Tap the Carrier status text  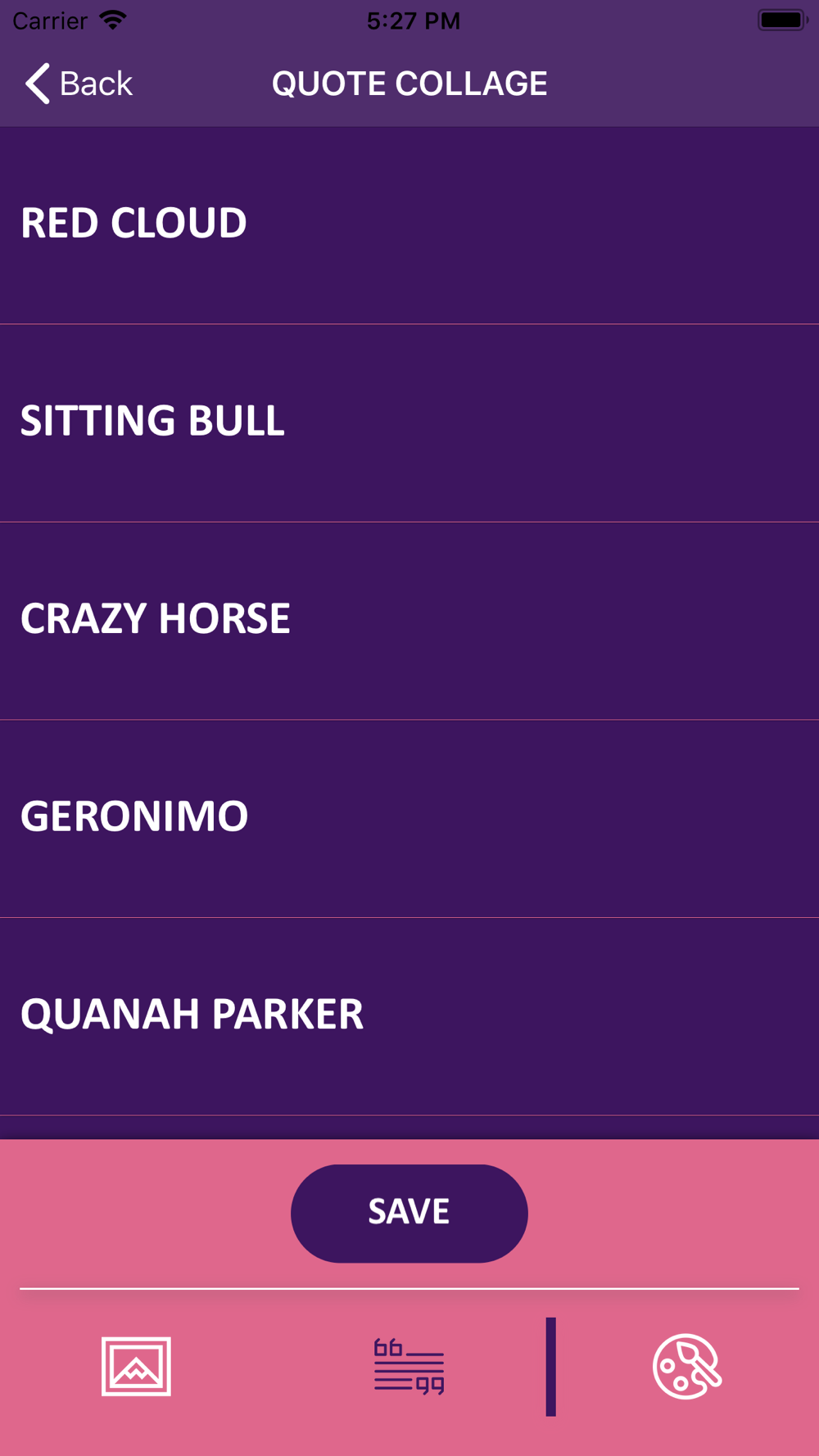(50, 20)
